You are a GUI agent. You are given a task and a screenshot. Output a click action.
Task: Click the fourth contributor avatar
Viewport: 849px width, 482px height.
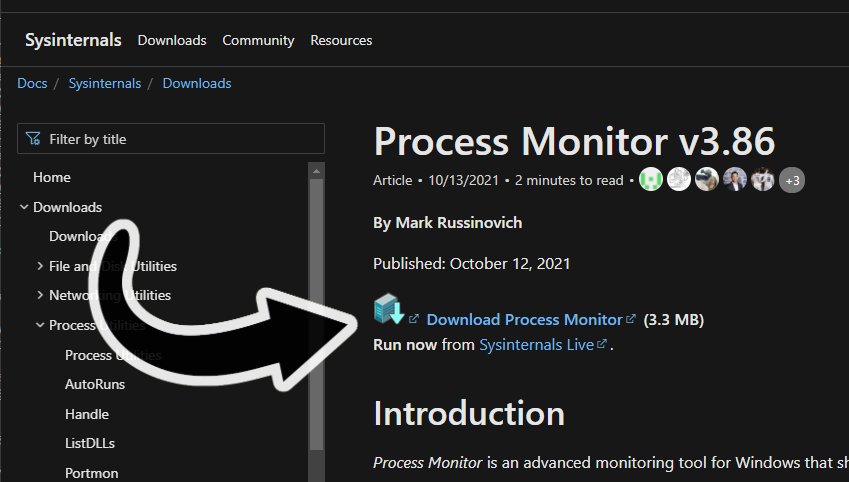(735, 180)
